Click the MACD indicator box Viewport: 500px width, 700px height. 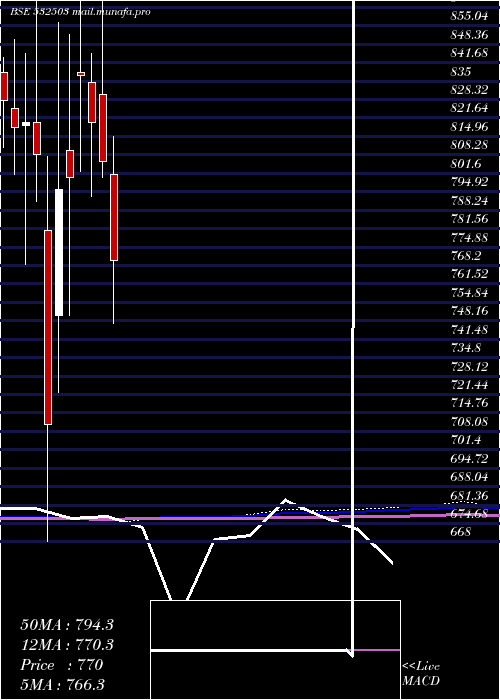pos(275,650)
